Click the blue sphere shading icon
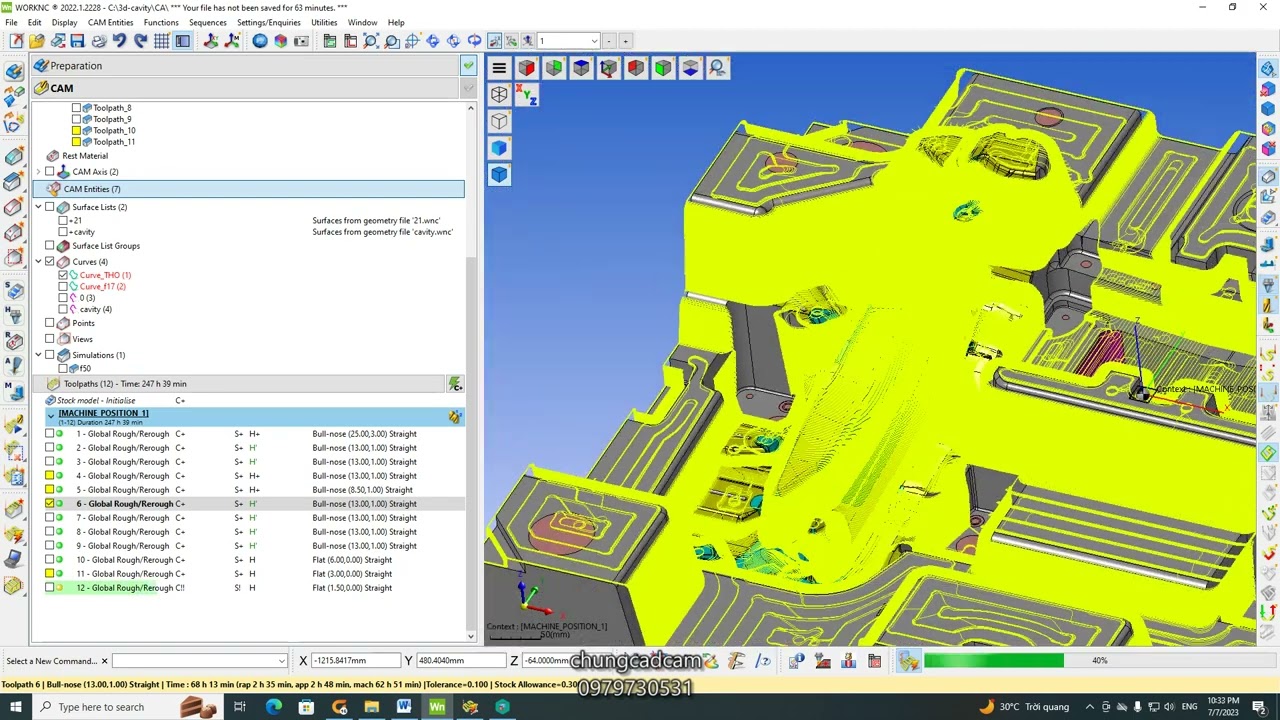The image size is (1280, 720). (x=260, y=41)
